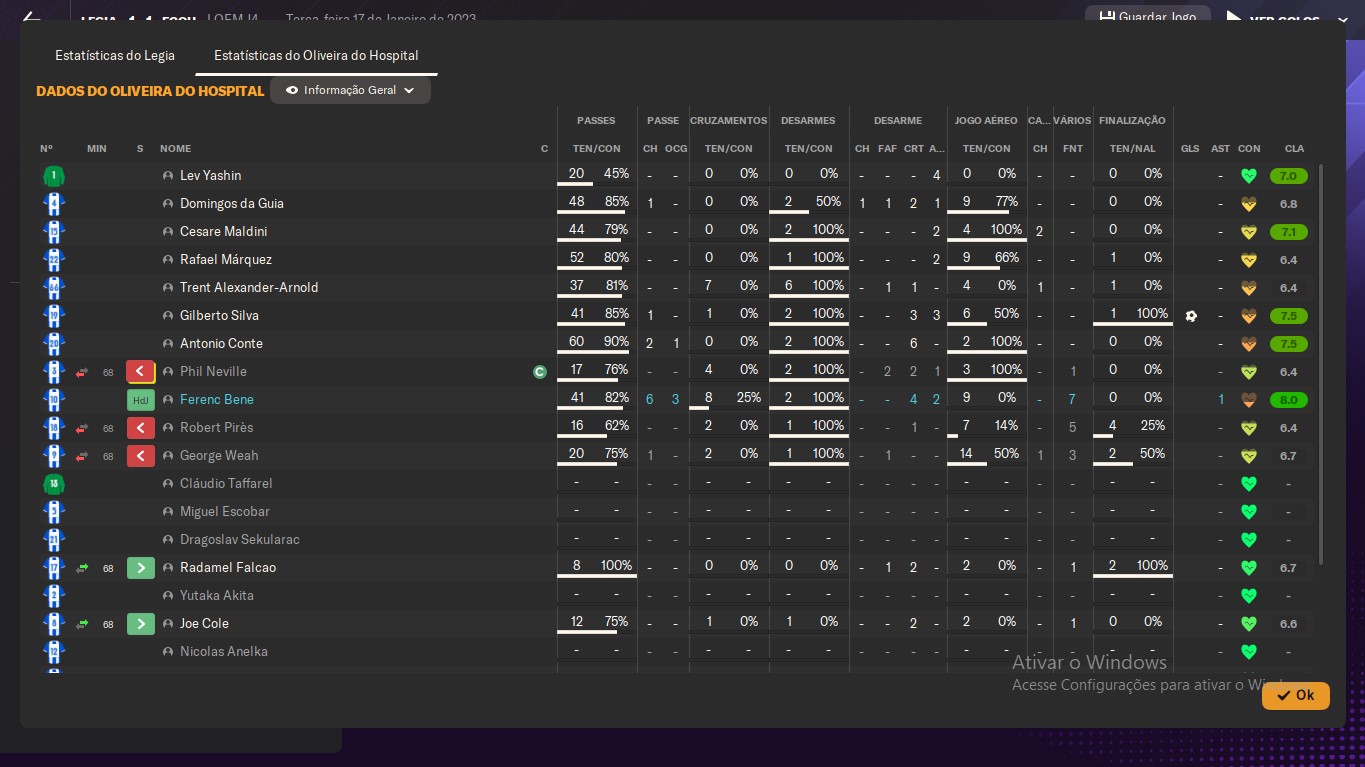Sort by the NOME column header
Screen dimensions: 1365x767
(175, 149)
